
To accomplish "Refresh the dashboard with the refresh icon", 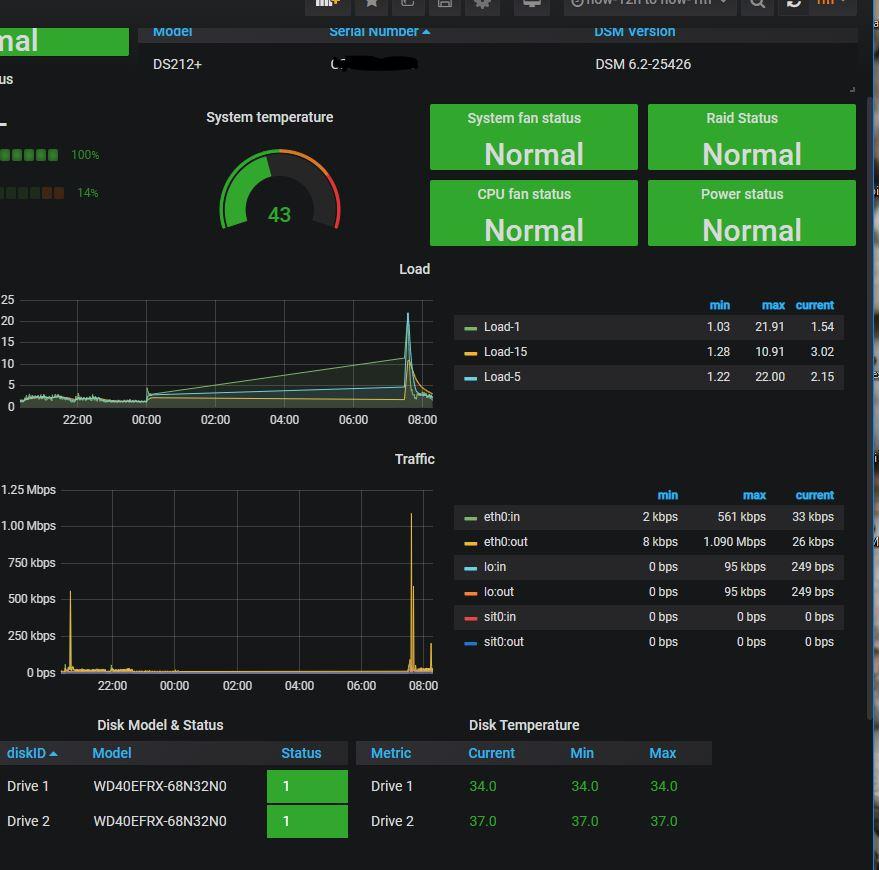I will coord(794,4).
